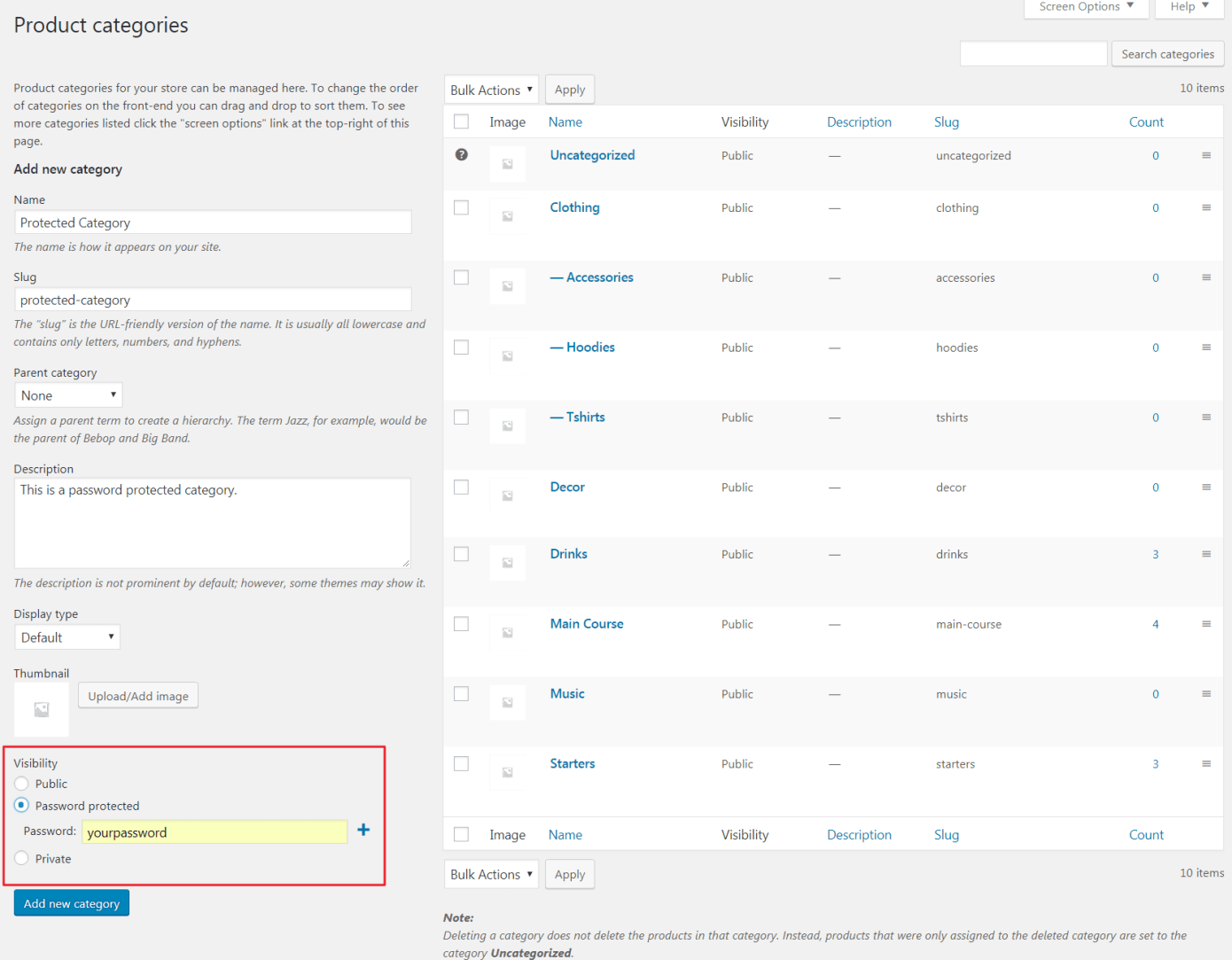Open the Display type dropdown

[x=66, y=636]
